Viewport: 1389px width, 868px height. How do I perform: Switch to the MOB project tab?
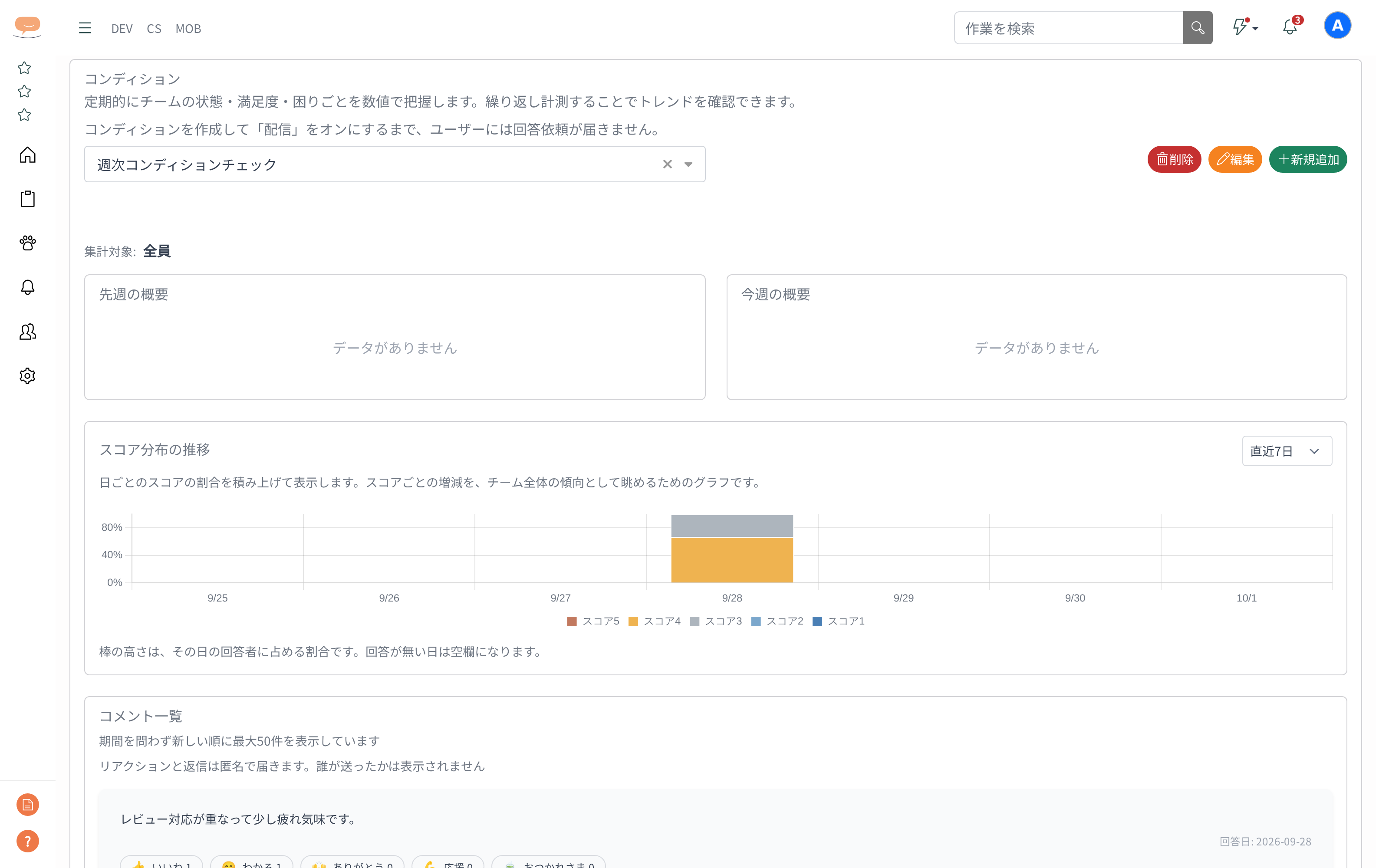pyautogui.click(x=188, y=29)
